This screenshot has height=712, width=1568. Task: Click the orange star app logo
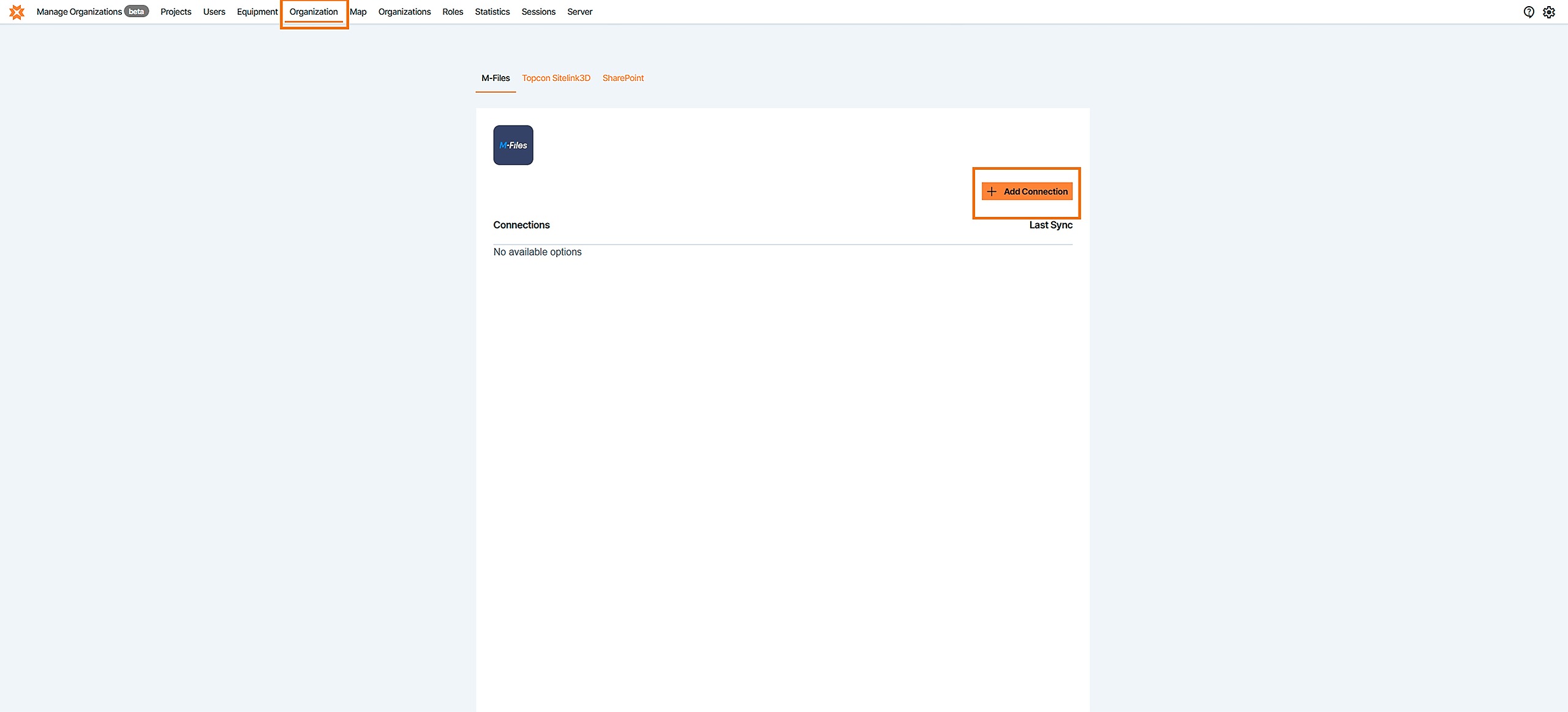[x=17, y=12]
